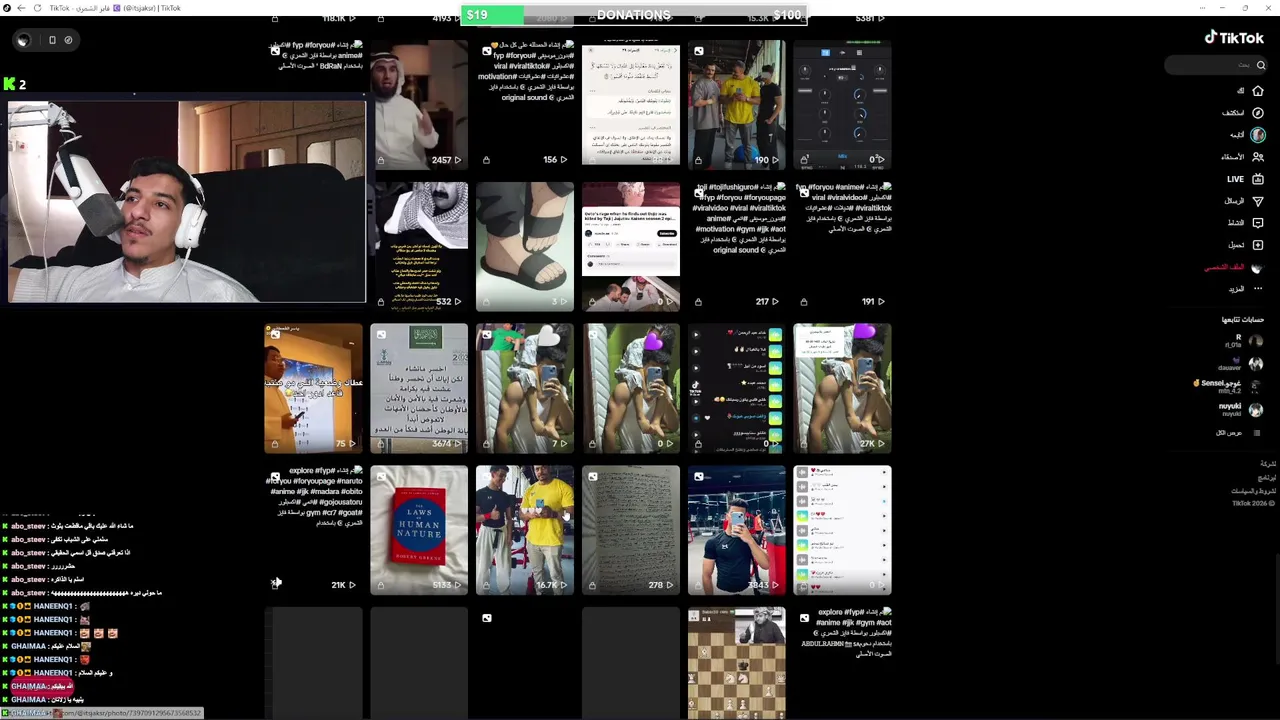Click the compass icon in the floating pill
Image resolution: width=1280 pixels, height=720 pixels.
point(68,40)
